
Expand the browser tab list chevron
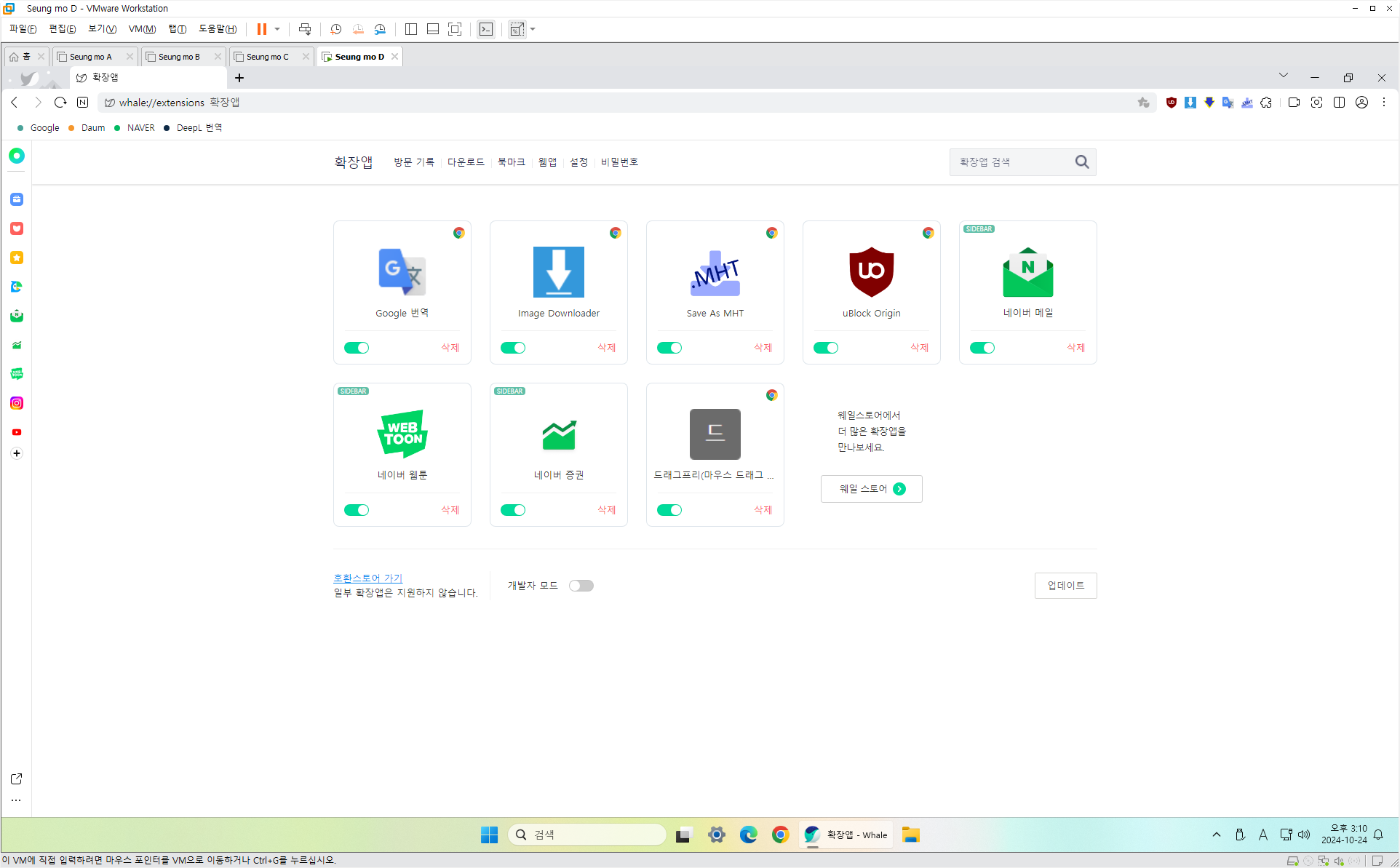click(1284, 76)
